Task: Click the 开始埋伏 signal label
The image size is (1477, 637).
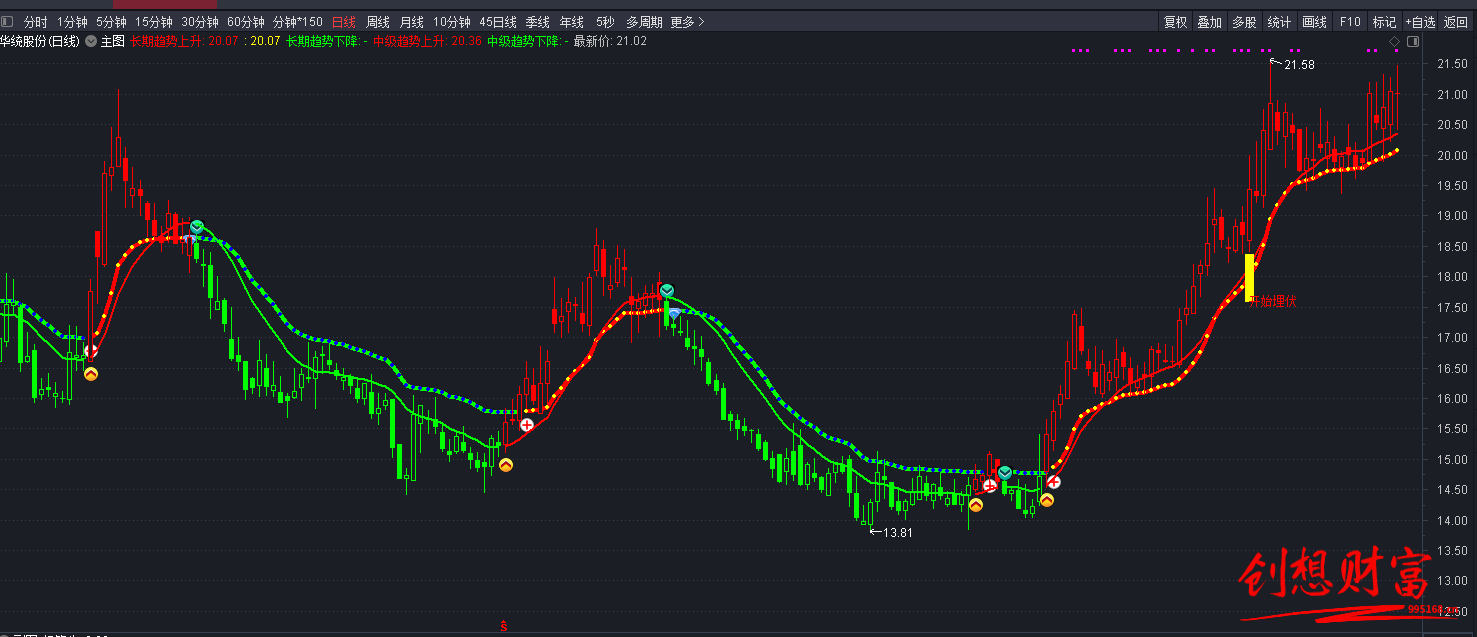Action: pyautogui.click(x=1273, y=301)
